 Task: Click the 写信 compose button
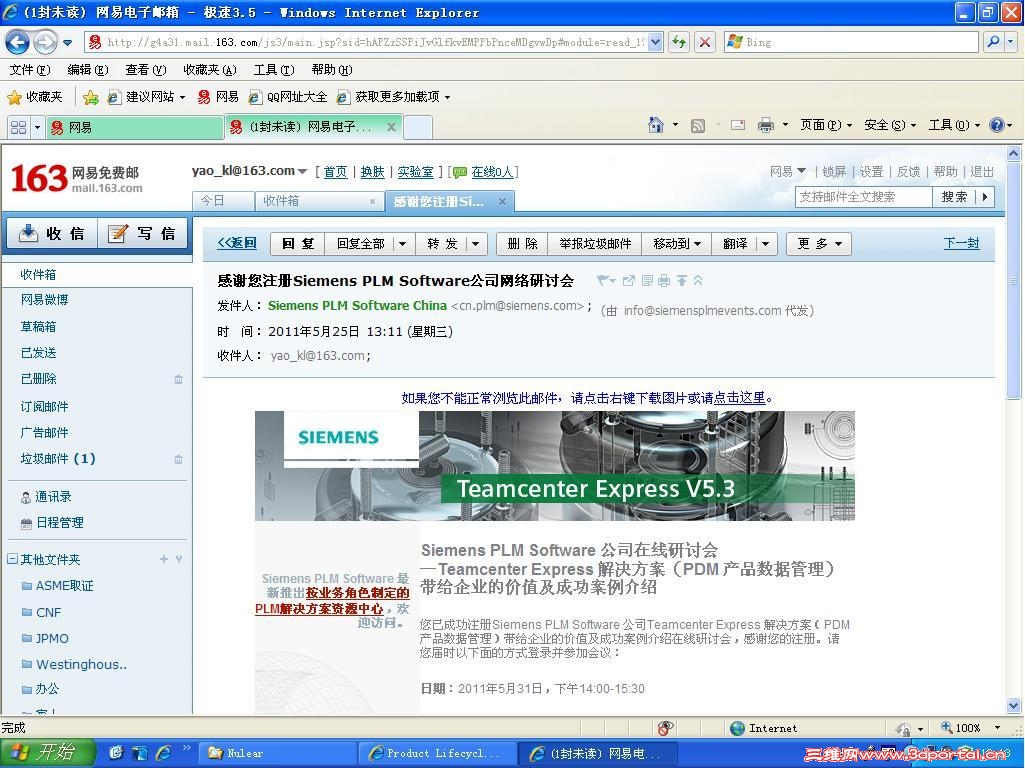143,233
